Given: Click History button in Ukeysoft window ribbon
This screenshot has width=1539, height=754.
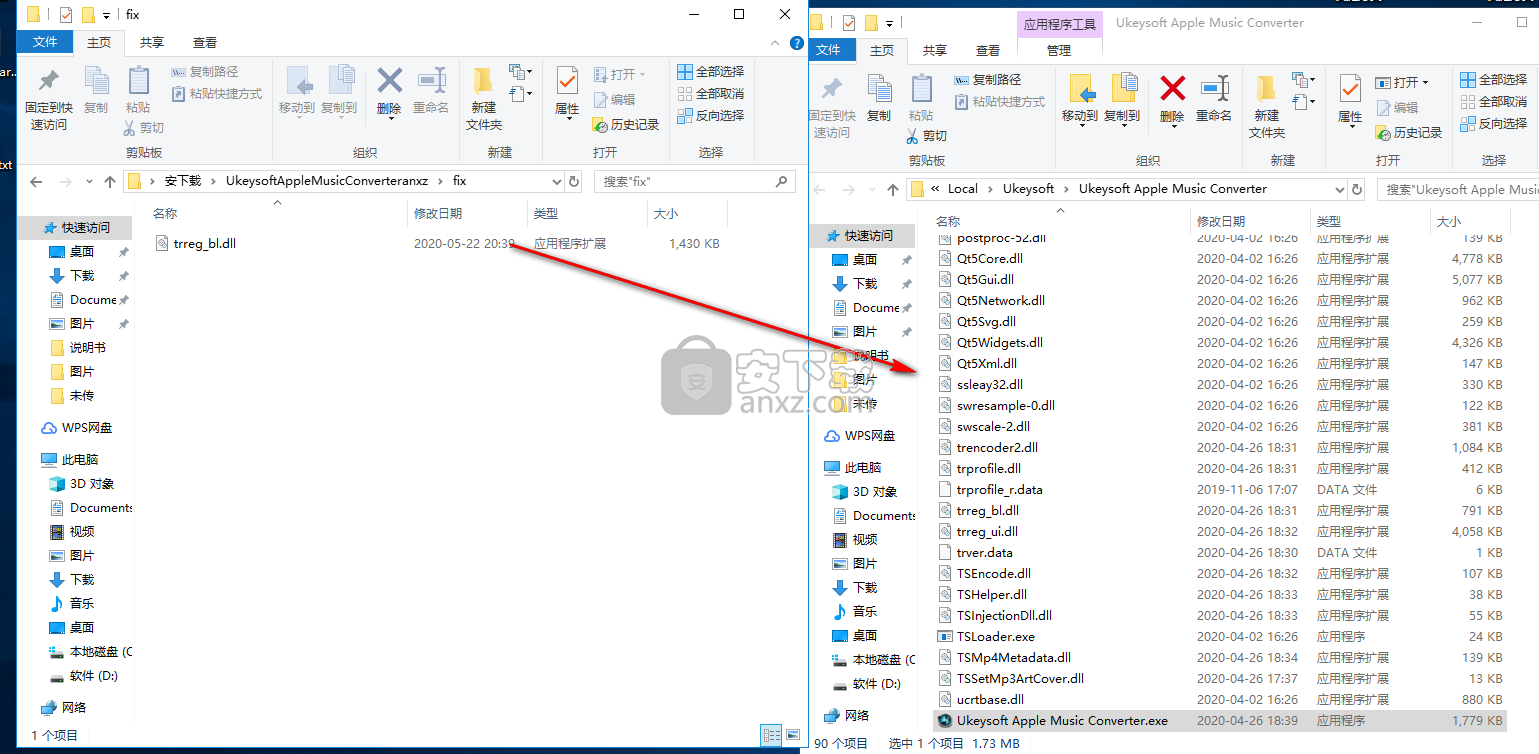Looking at the screenshot, I should pyautogui.click(x=1409, y=133).
